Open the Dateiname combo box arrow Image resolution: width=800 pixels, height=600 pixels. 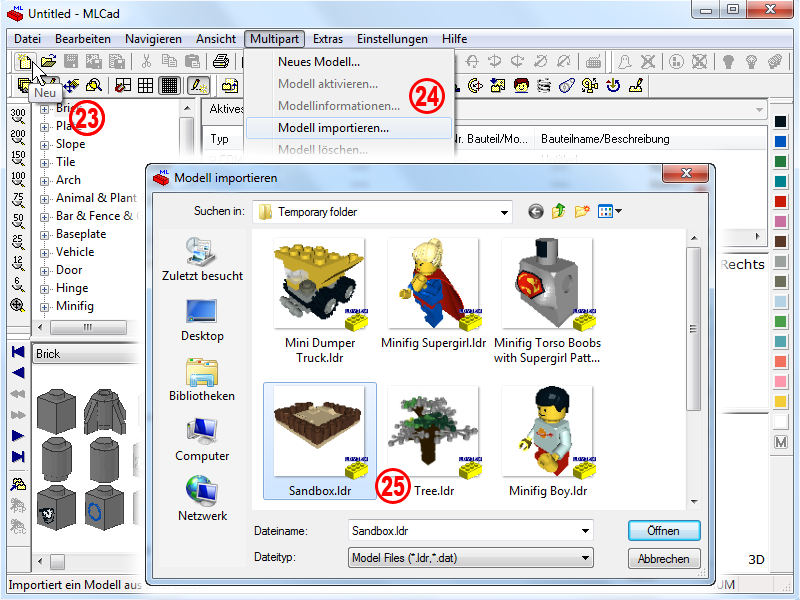585,531
